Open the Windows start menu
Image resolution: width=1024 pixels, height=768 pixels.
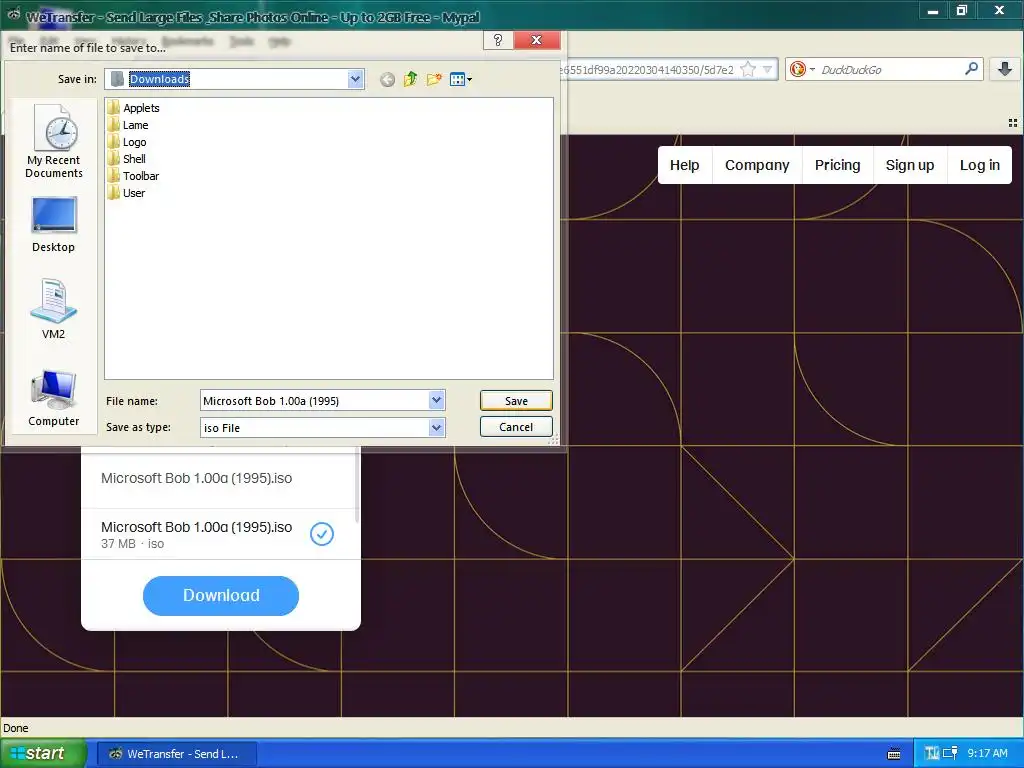point(43,753)
